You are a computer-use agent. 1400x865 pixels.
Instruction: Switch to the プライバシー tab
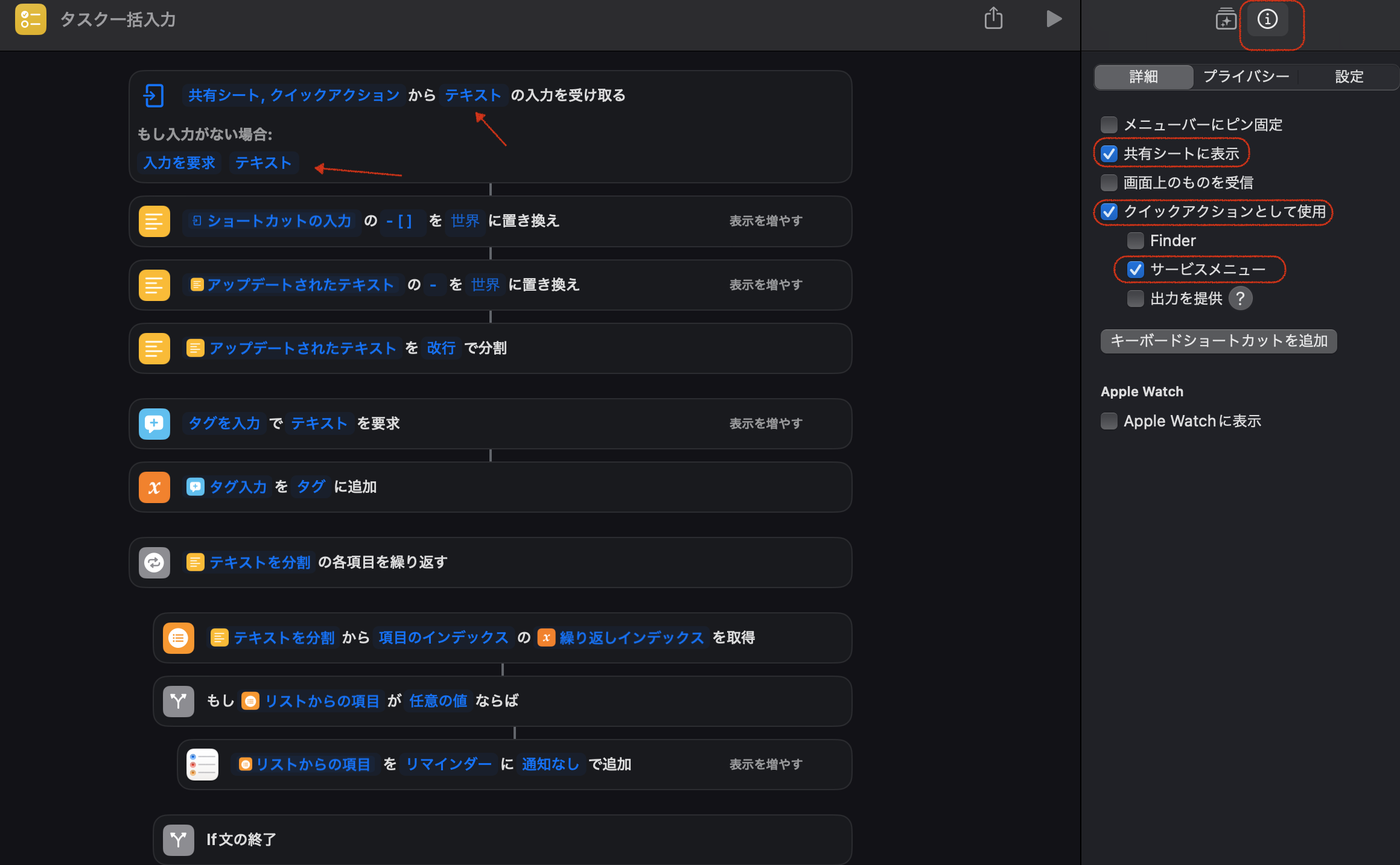point(1246,77)
